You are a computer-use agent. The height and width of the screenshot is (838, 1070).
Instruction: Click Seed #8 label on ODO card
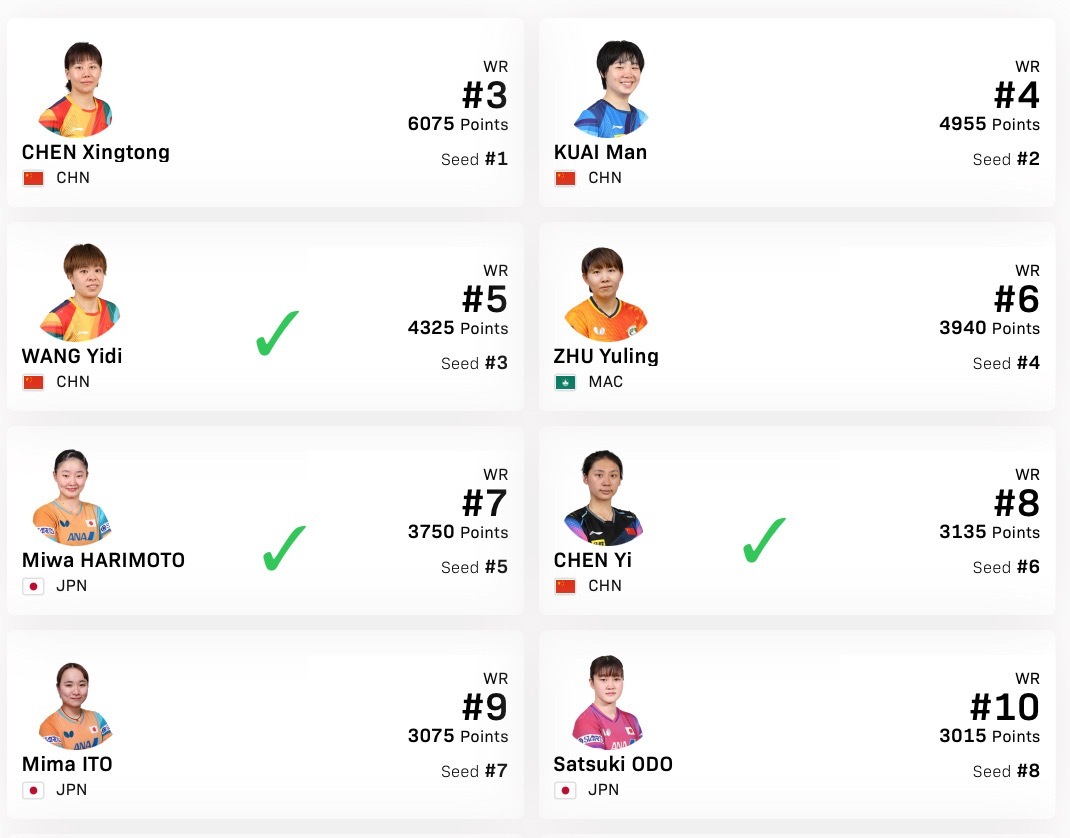click(x=1006, y=771)
